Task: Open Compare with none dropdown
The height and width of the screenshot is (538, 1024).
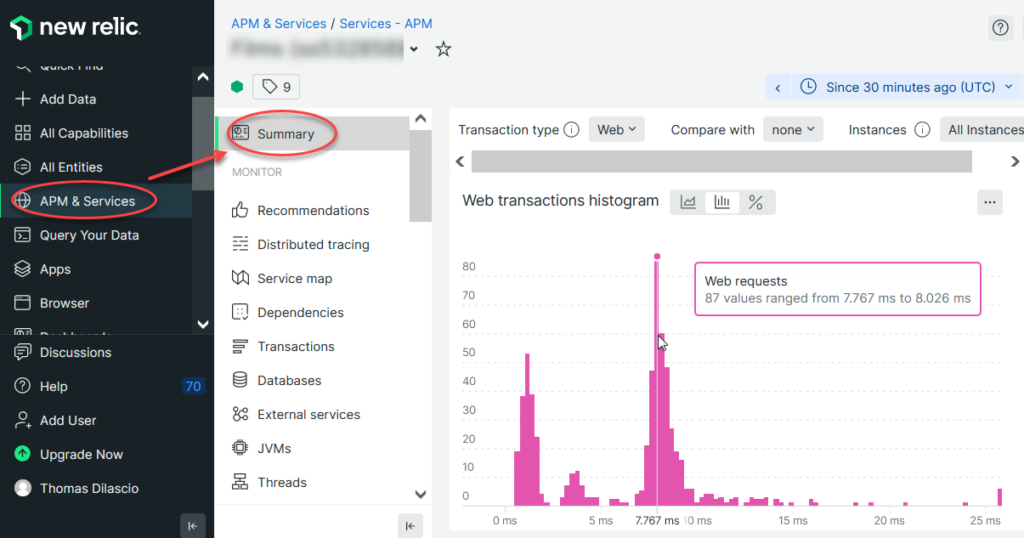Action: click(793, 130)
